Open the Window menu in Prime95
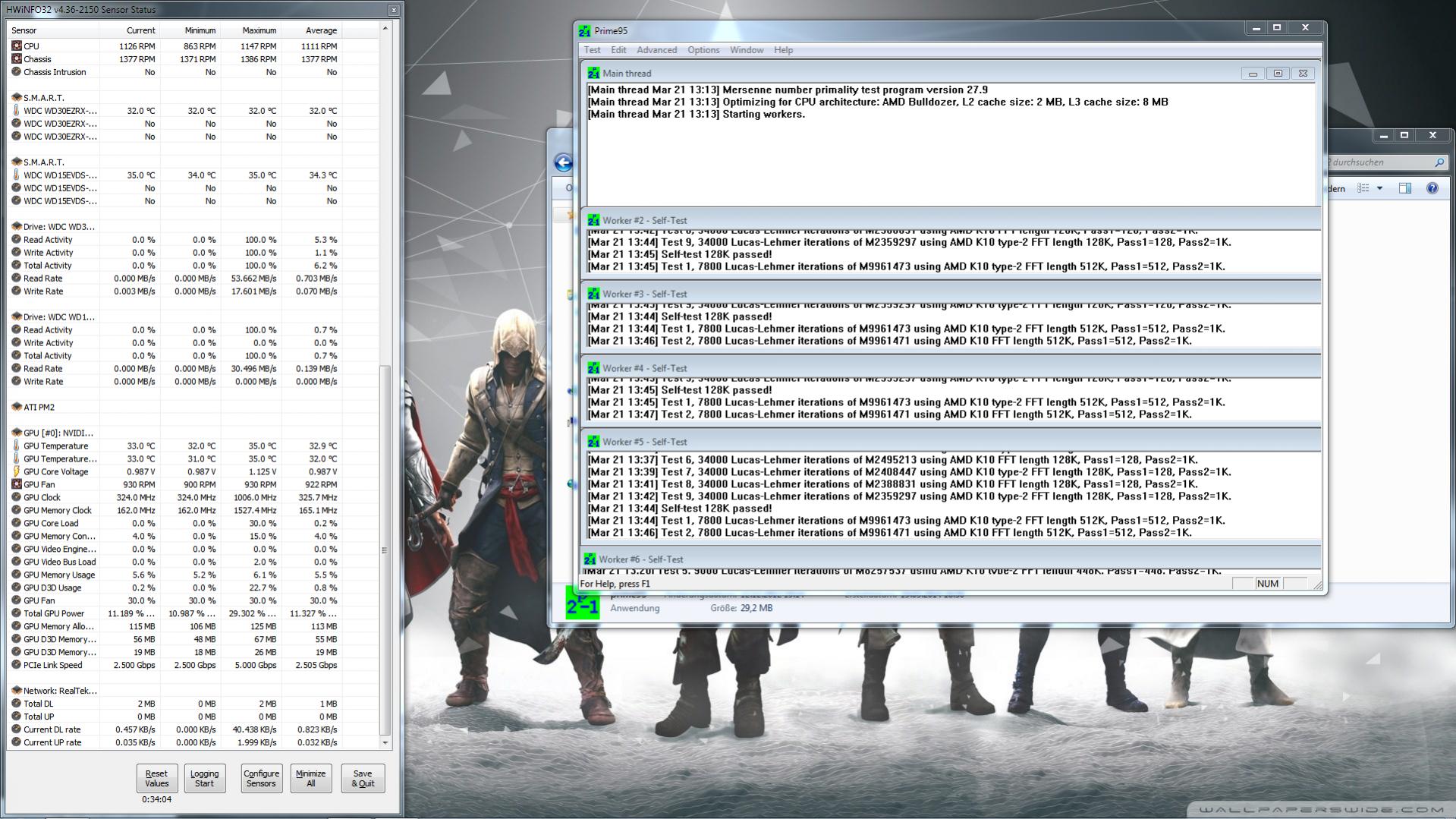The image size is (1456, 819). coord(747,50)
